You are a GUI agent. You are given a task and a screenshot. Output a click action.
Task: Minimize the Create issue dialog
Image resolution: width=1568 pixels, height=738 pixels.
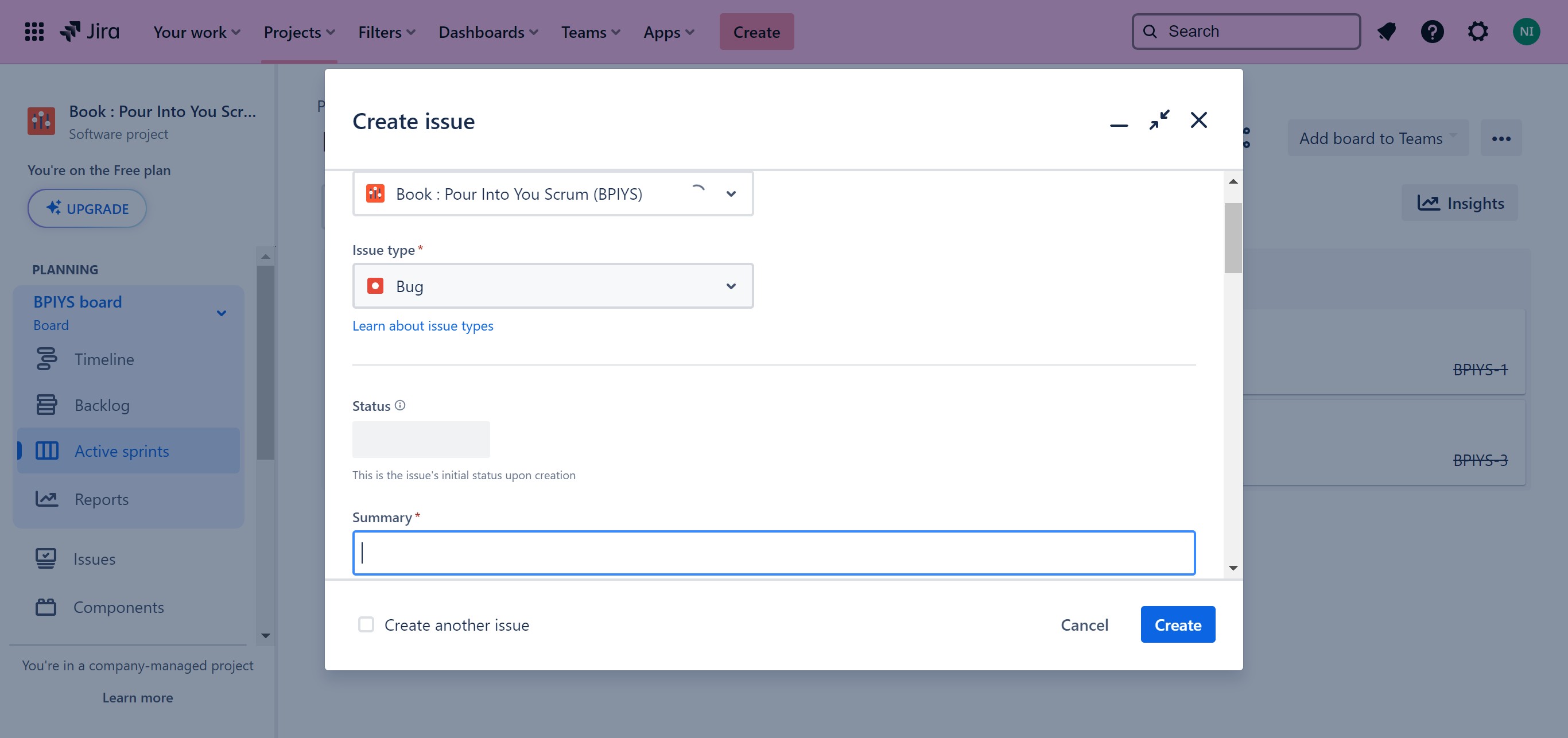pos(1119,125)
